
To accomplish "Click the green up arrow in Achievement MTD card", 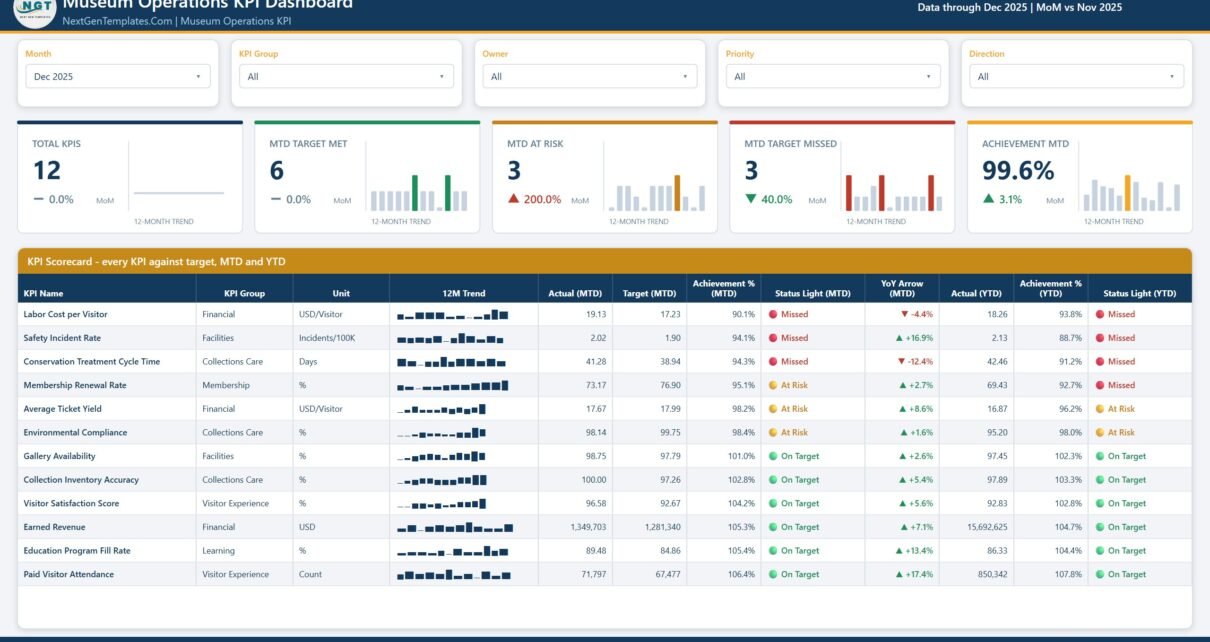I will 989,199.
